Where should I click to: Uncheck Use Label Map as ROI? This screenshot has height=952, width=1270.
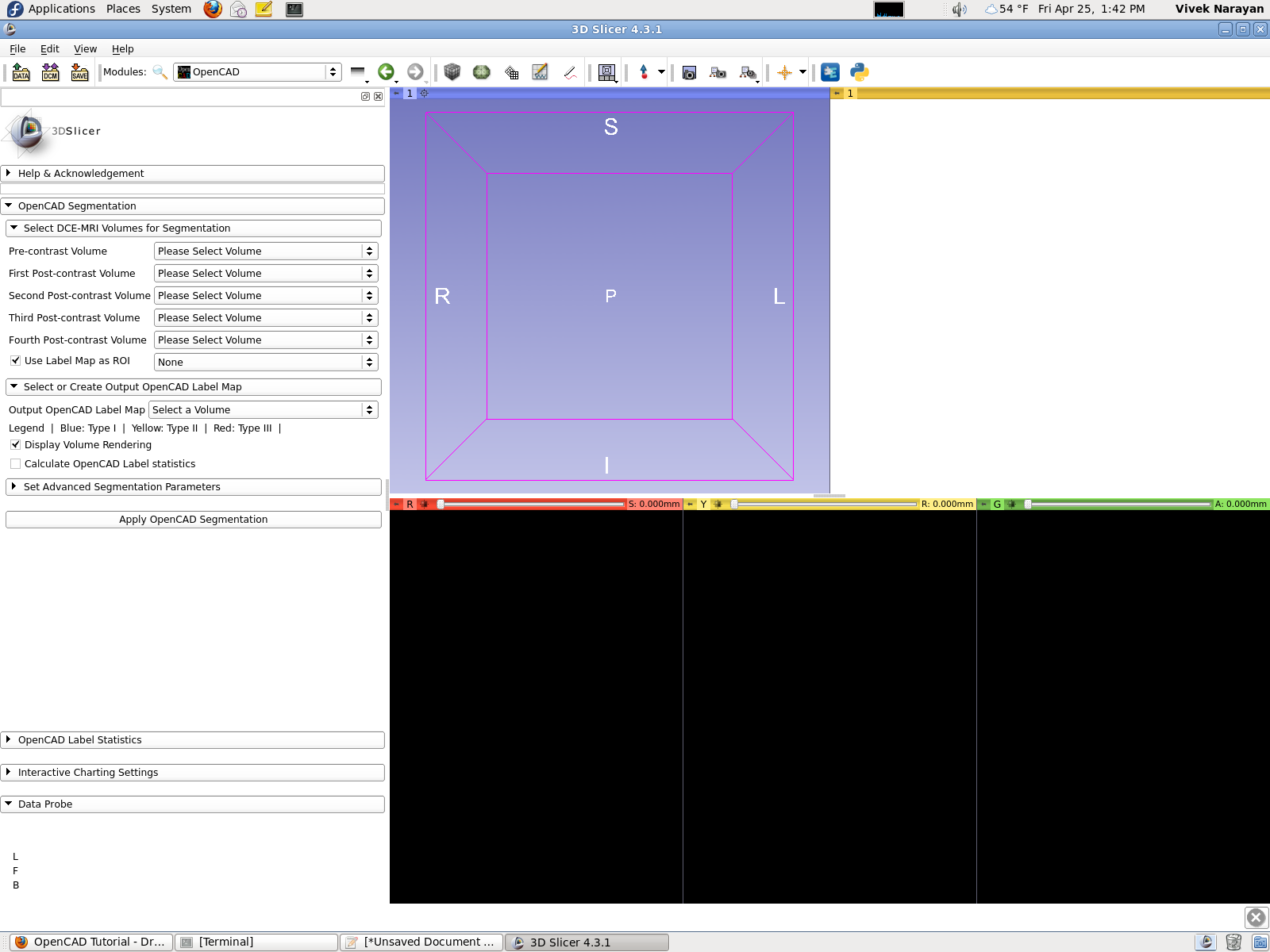[15, 361]
